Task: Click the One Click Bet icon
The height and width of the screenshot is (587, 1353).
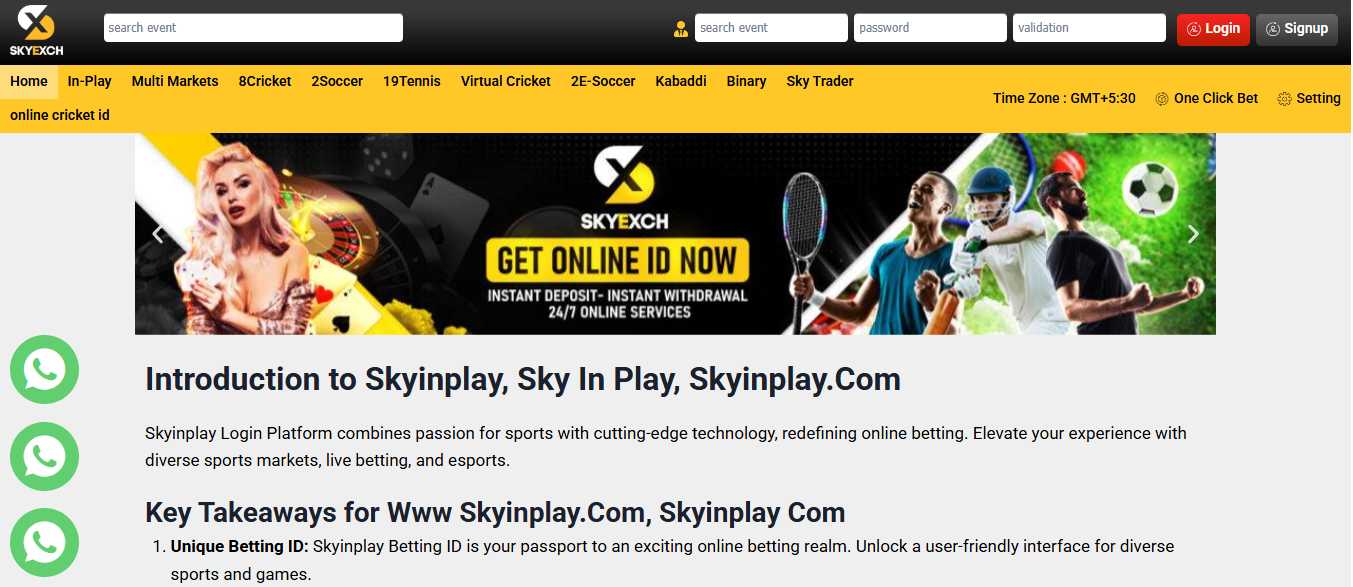Action: (x=1162, y=98)
